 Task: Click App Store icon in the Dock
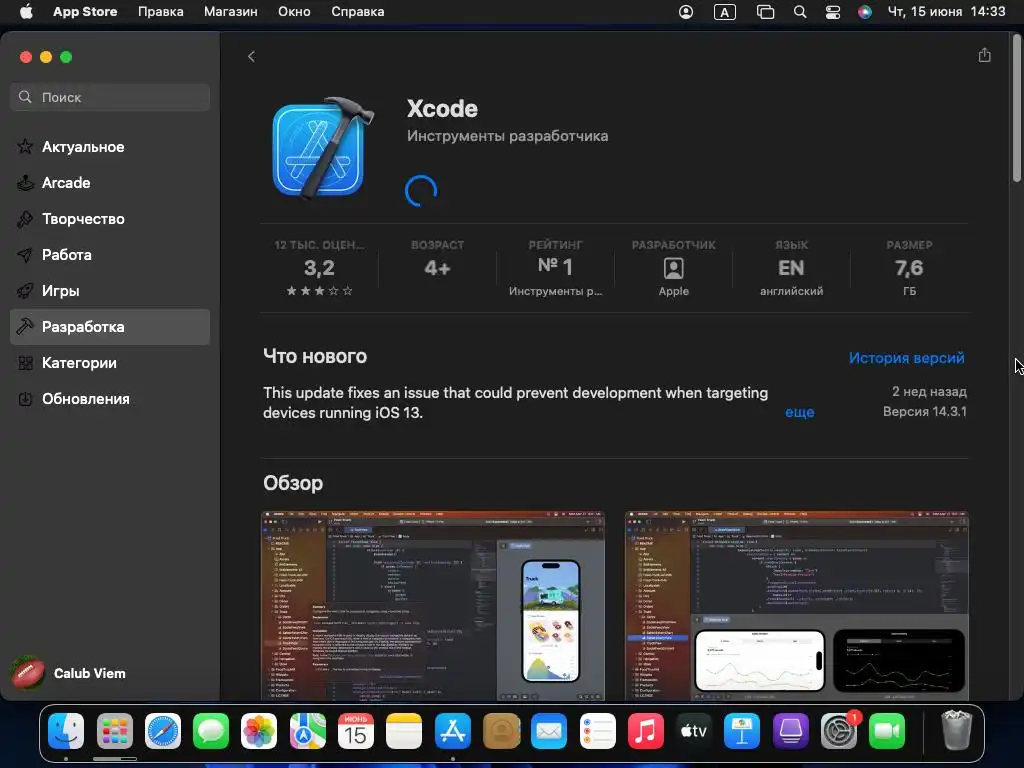click(453, 731)
